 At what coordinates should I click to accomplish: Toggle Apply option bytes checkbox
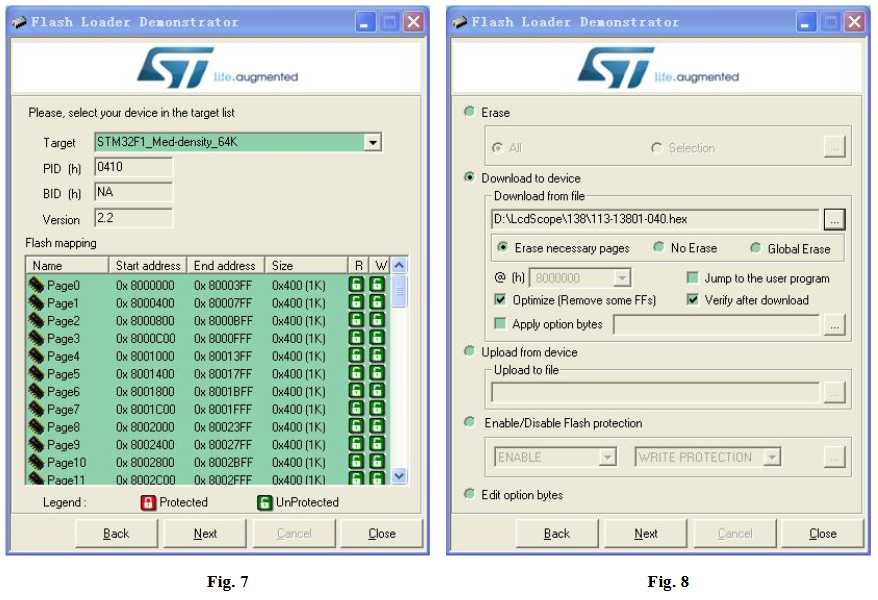(500, 324)
